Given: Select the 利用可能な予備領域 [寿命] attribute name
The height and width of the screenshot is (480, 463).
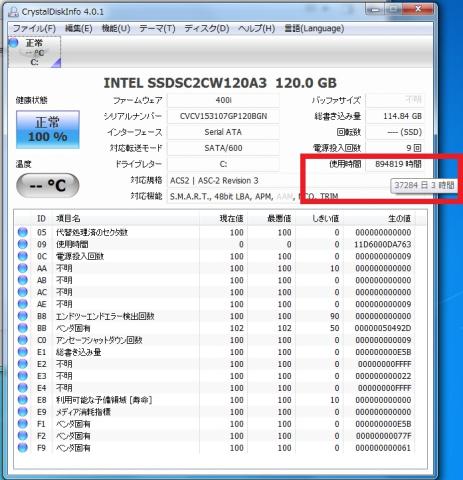Looking at the screenshot, I should point(104,400).
